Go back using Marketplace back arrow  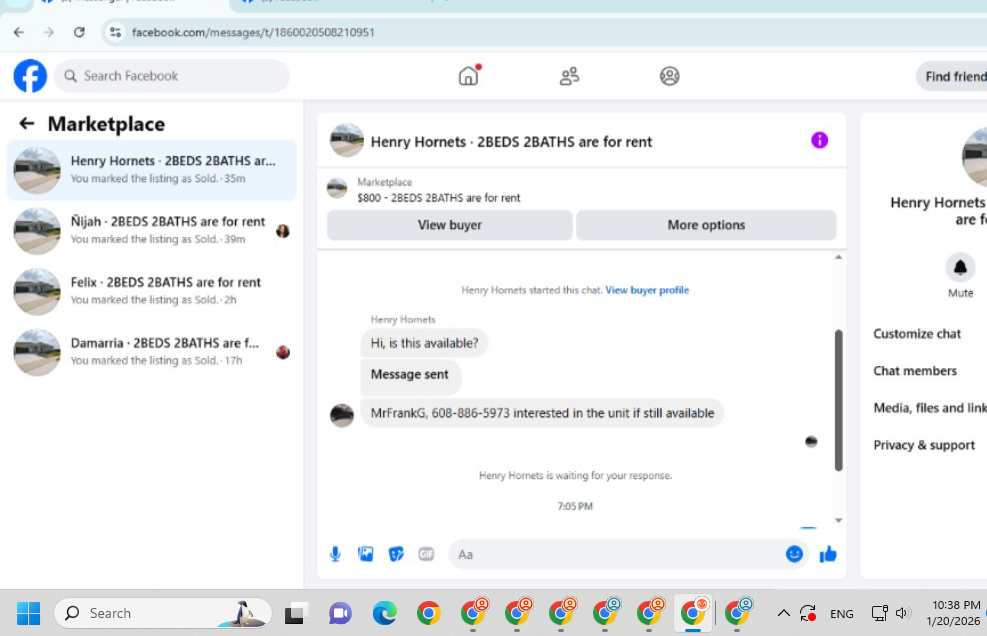[26, 123]
